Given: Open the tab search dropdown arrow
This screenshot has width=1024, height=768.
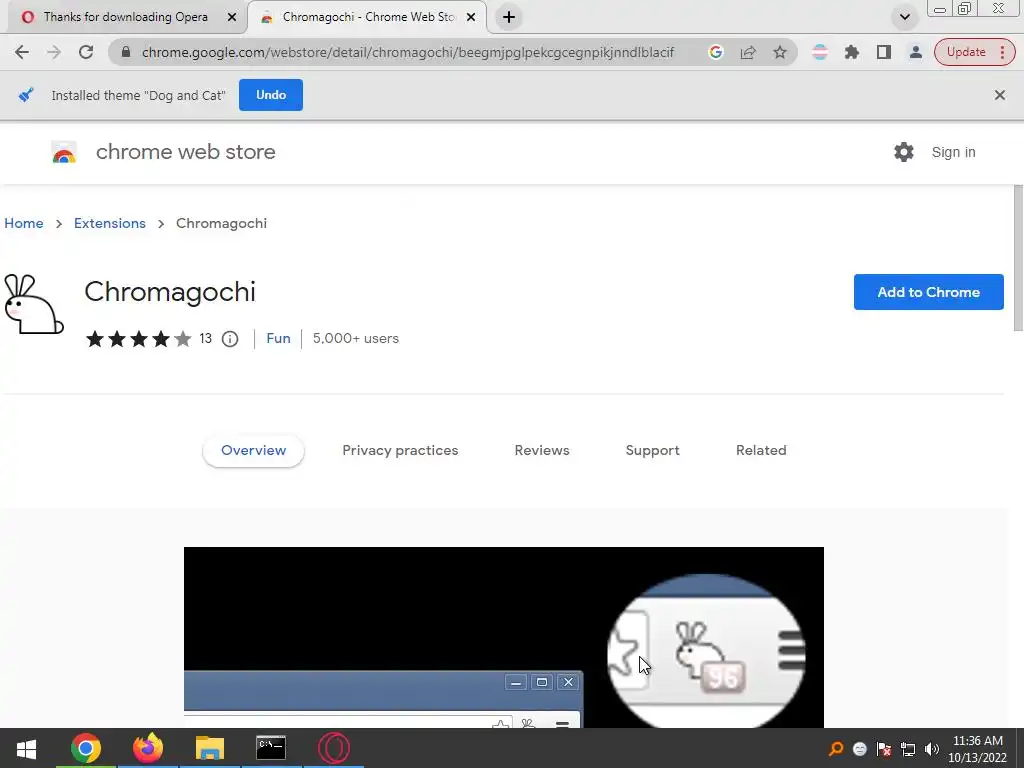Looking at the screenshot, I should point(904,17).
